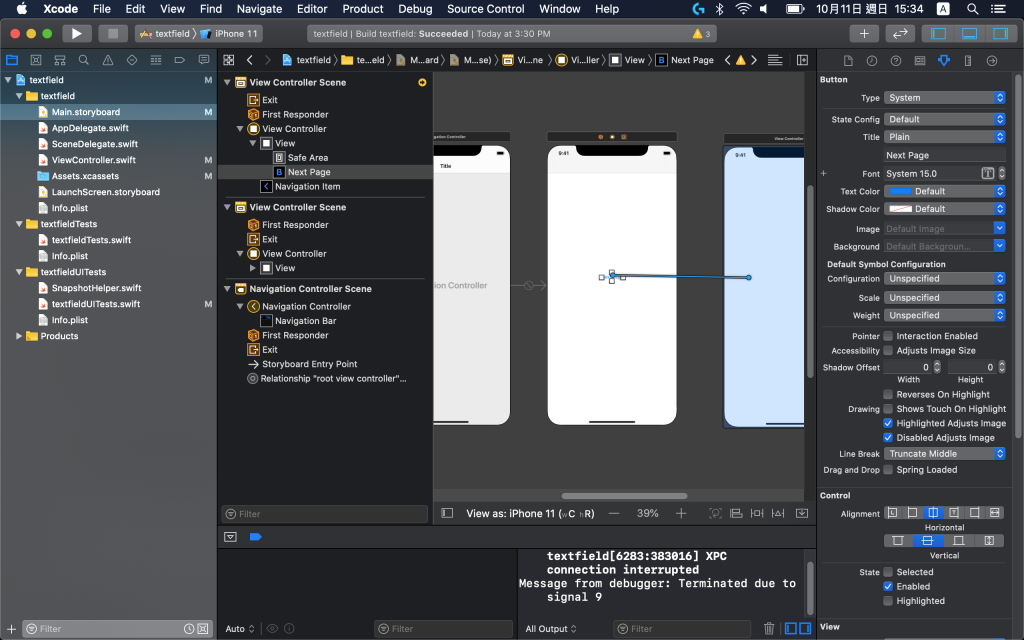
Task: Click the Stop button in toolbar
Action: point(113,33)
